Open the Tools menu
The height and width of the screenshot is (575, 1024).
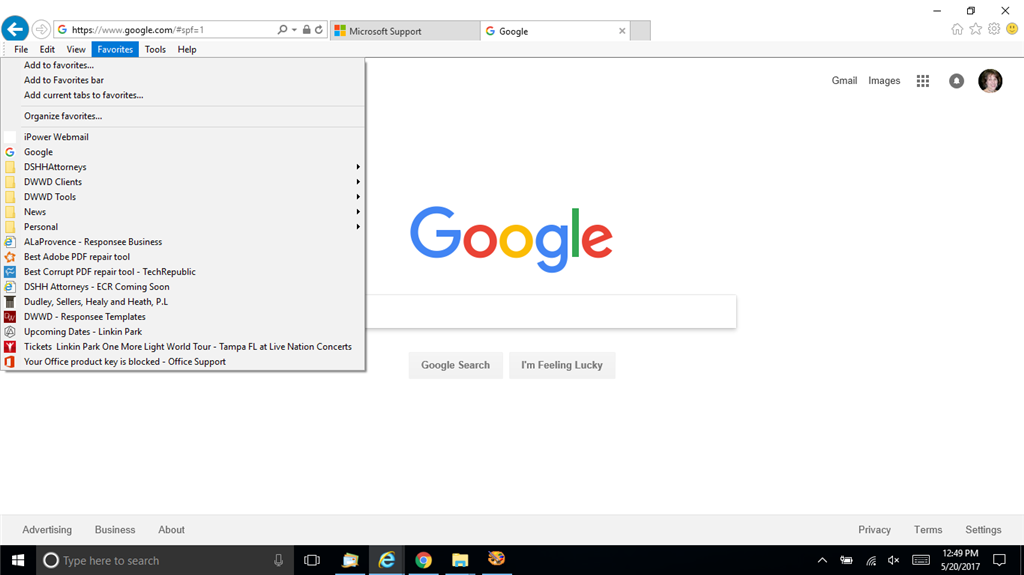155,50
